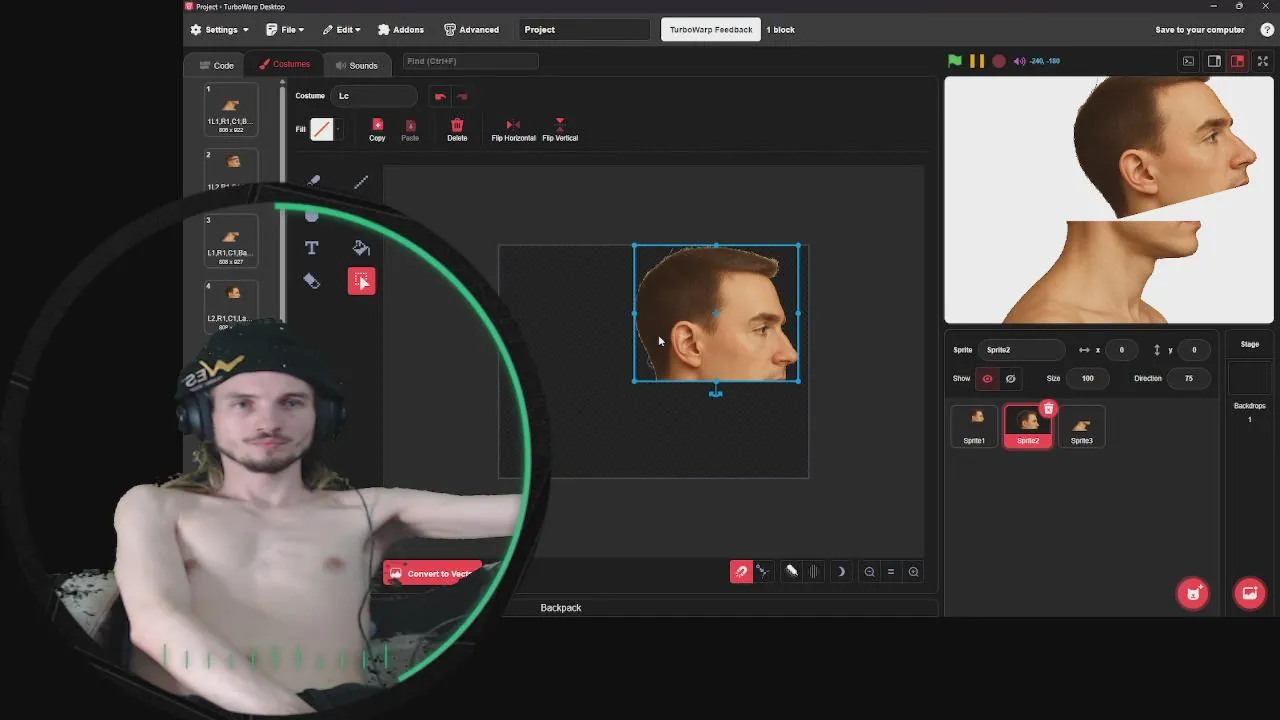Open the Fill color swatch
This screenshot has width=1280, height=720.
(x=321, y=129)
